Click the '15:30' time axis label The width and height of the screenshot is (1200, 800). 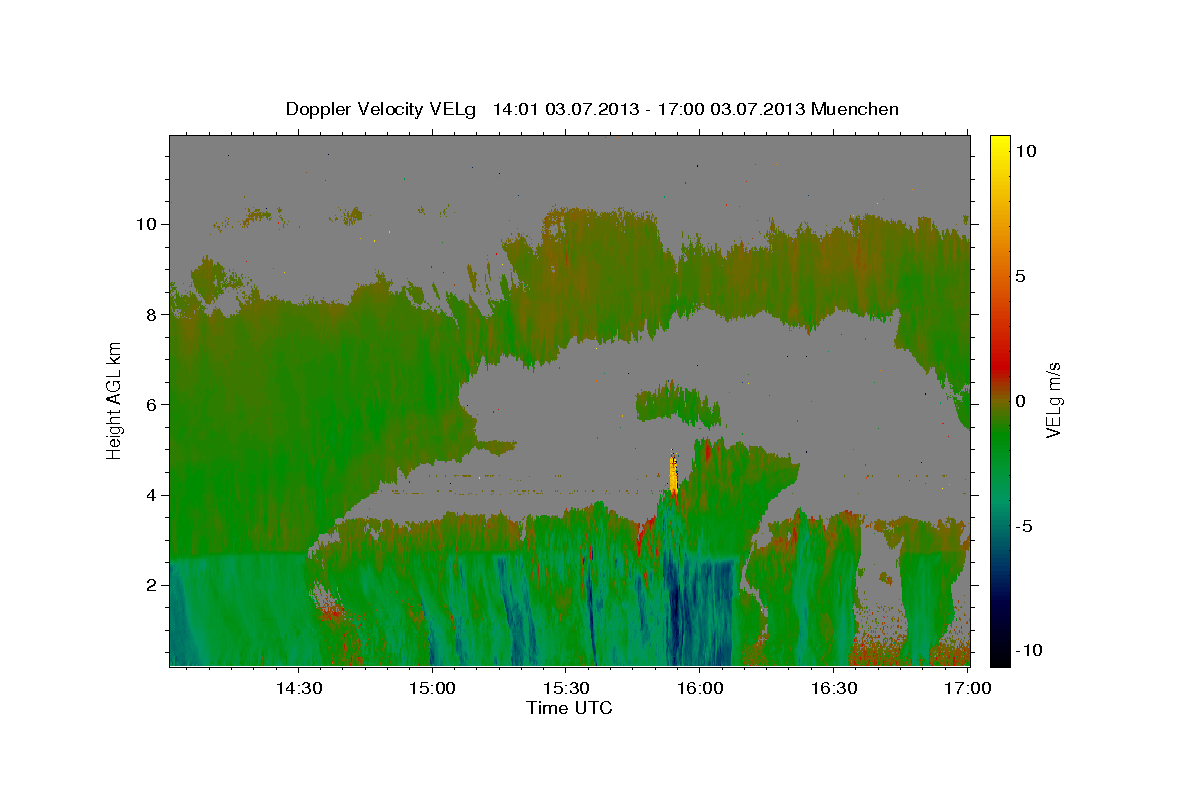[x=566, y=689]
